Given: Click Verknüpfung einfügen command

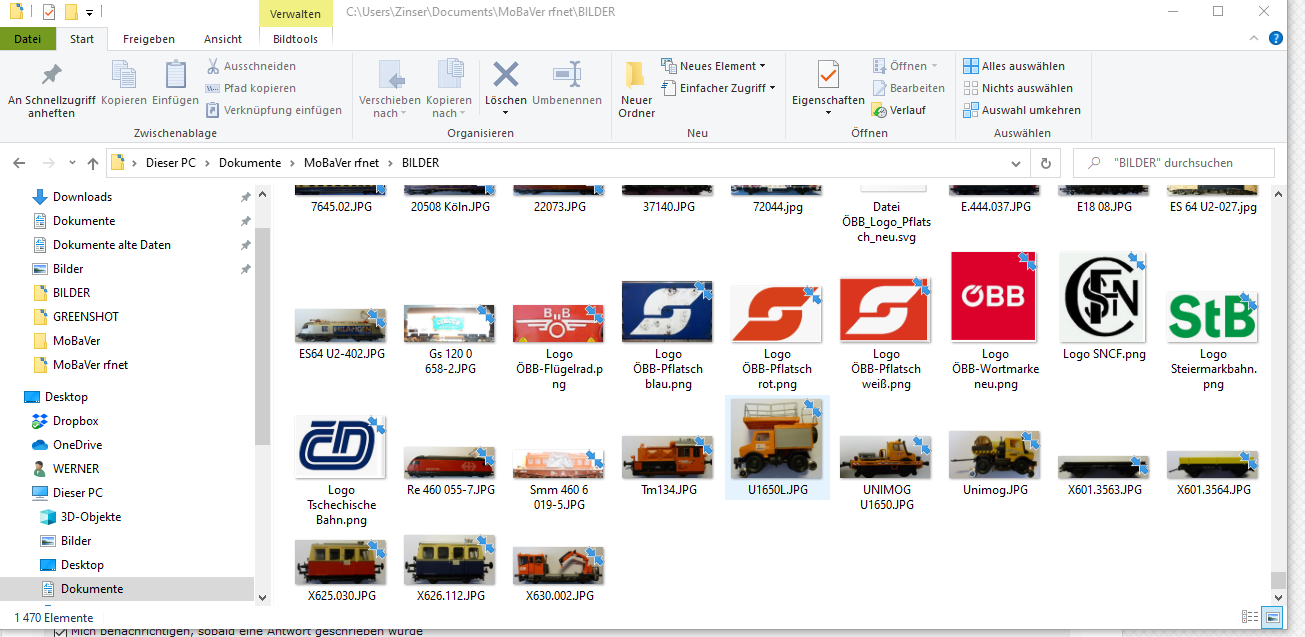Looking at the screenshot, I should coord(274,110).
